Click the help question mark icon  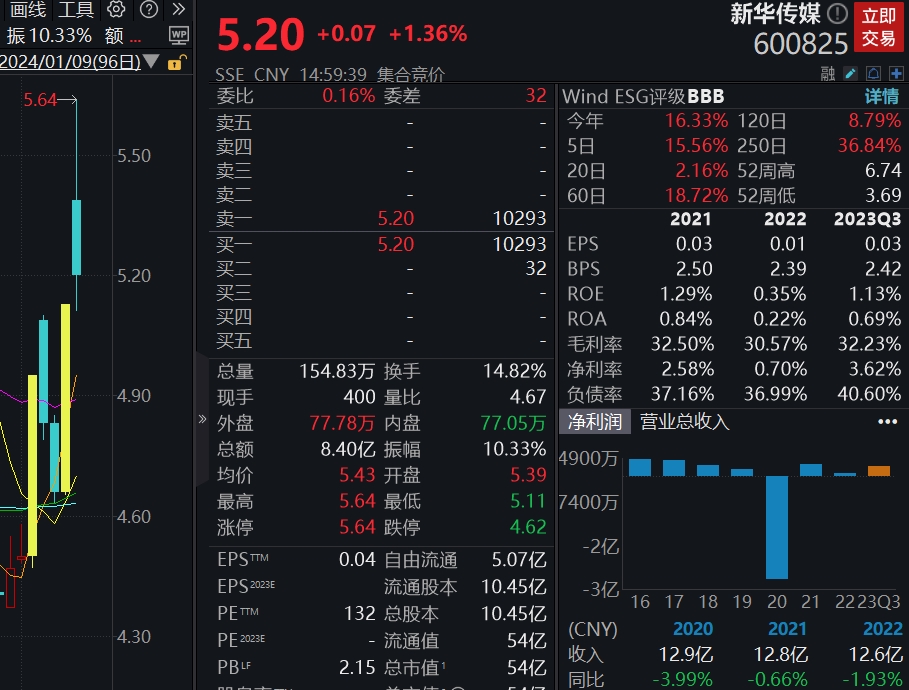[148, 10]
